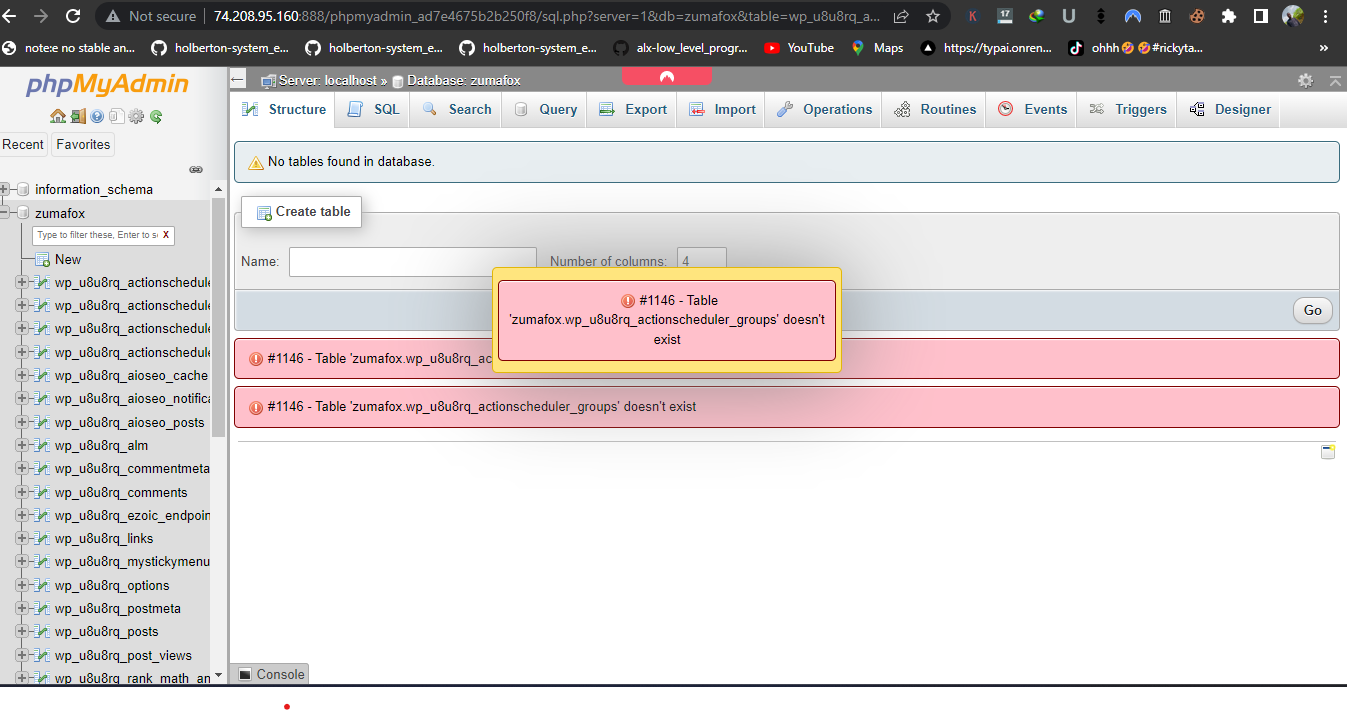Show hidden bookmarks with double chevron
This screenshot has width=1347, height=711.
(x=1324, y=48)
